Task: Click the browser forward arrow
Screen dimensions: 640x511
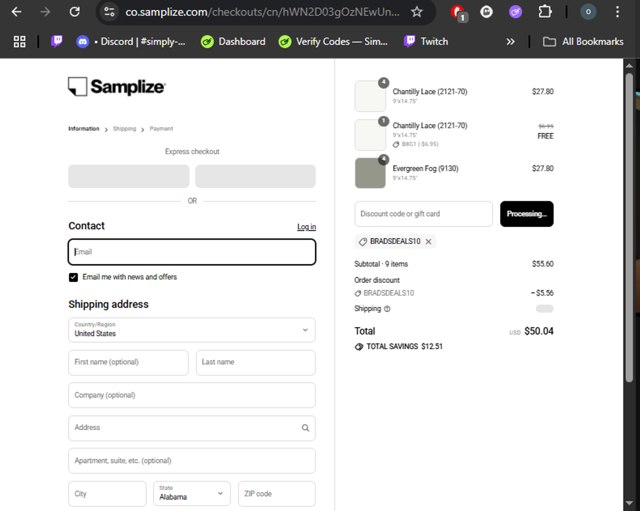Action: [45, 12]
